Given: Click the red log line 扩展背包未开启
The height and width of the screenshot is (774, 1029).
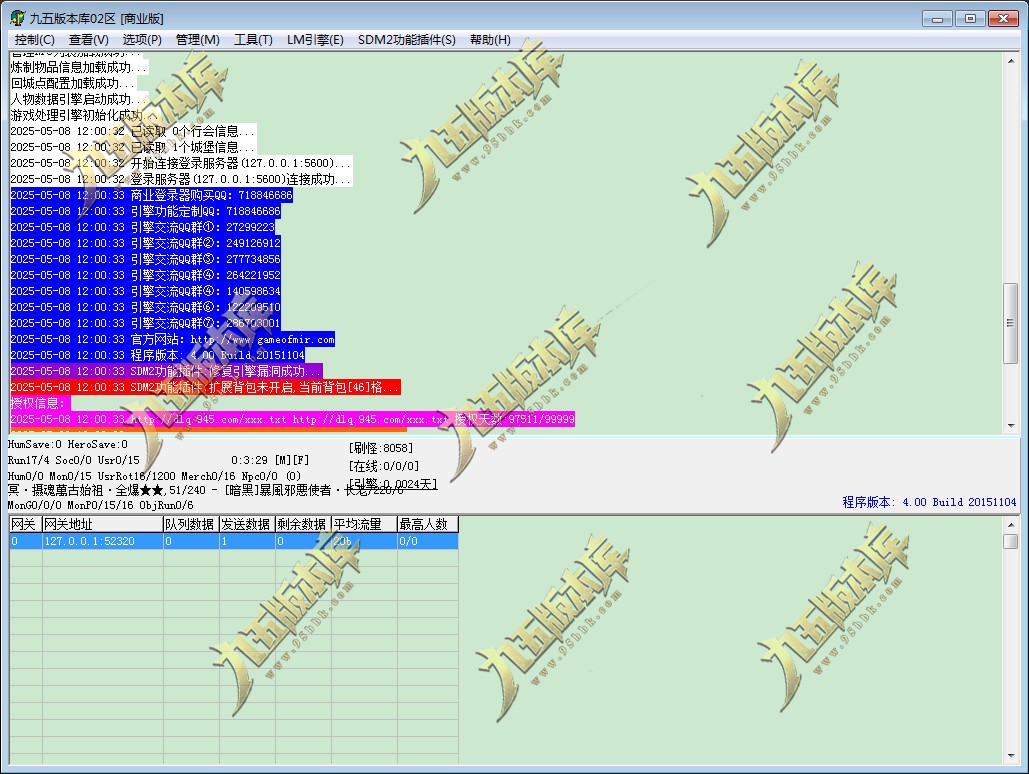Looking at the screenshot, I should click(205, 387).
